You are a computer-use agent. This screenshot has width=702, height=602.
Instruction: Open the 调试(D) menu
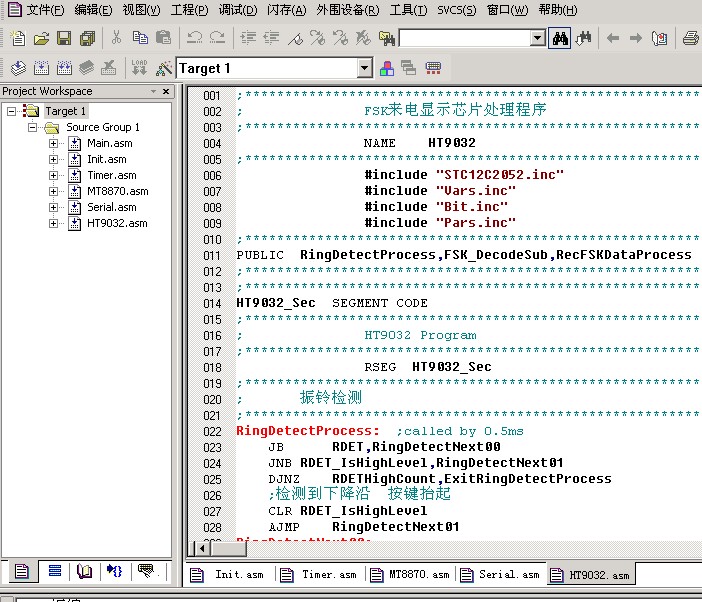tap(238, 9)
